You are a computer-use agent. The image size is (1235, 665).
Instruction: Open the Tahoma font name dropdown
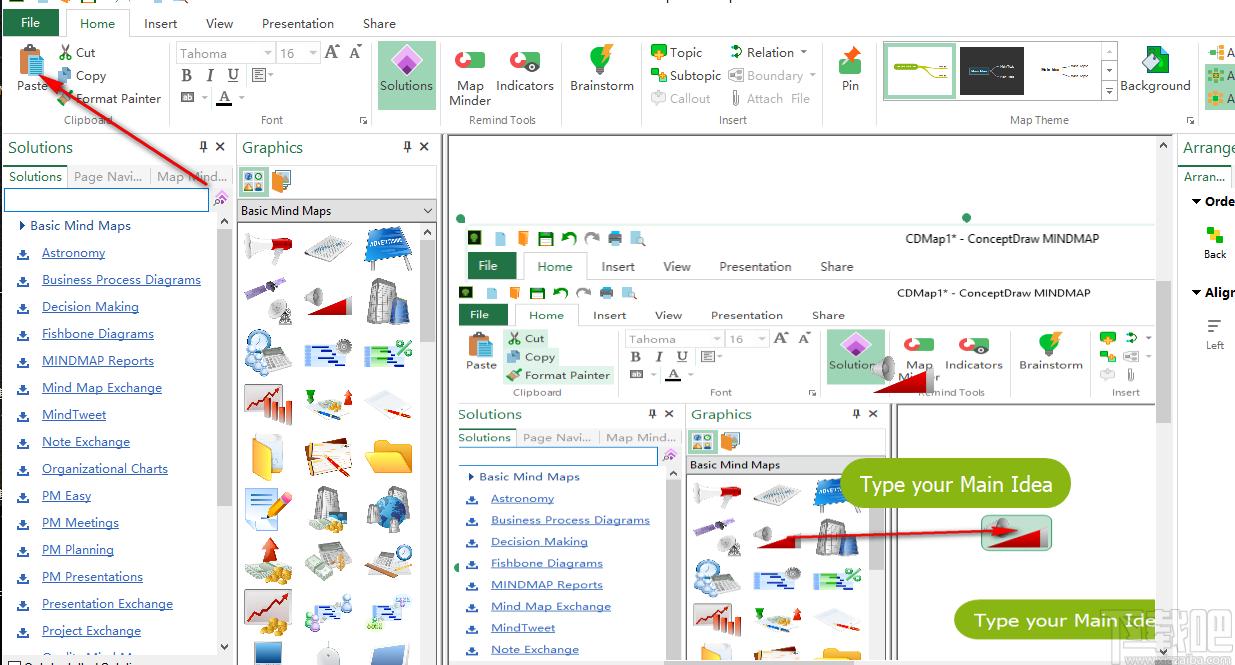coord(268,53)
